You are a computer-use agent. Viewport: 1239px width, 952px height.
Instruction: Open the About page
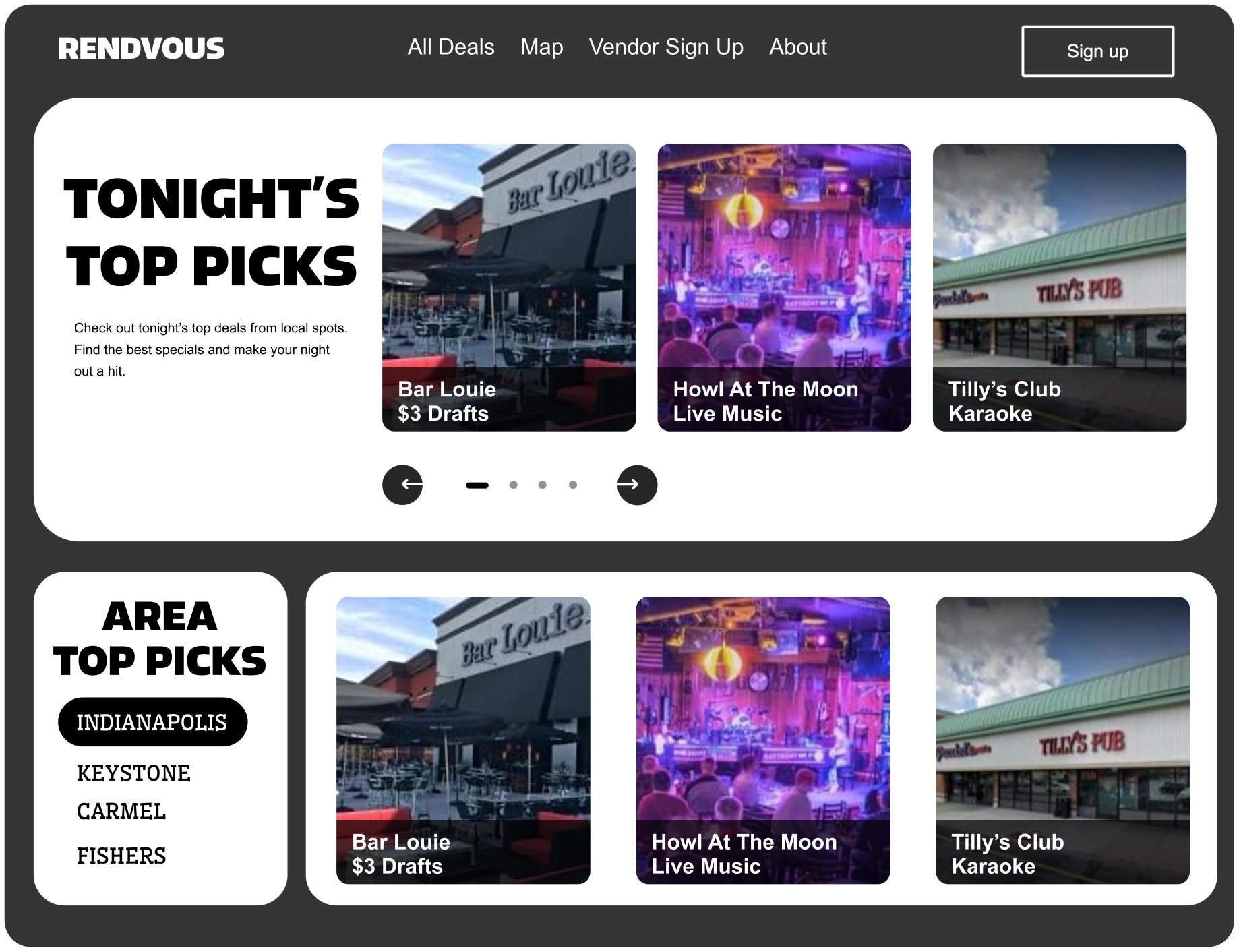(x=798, y=47)
